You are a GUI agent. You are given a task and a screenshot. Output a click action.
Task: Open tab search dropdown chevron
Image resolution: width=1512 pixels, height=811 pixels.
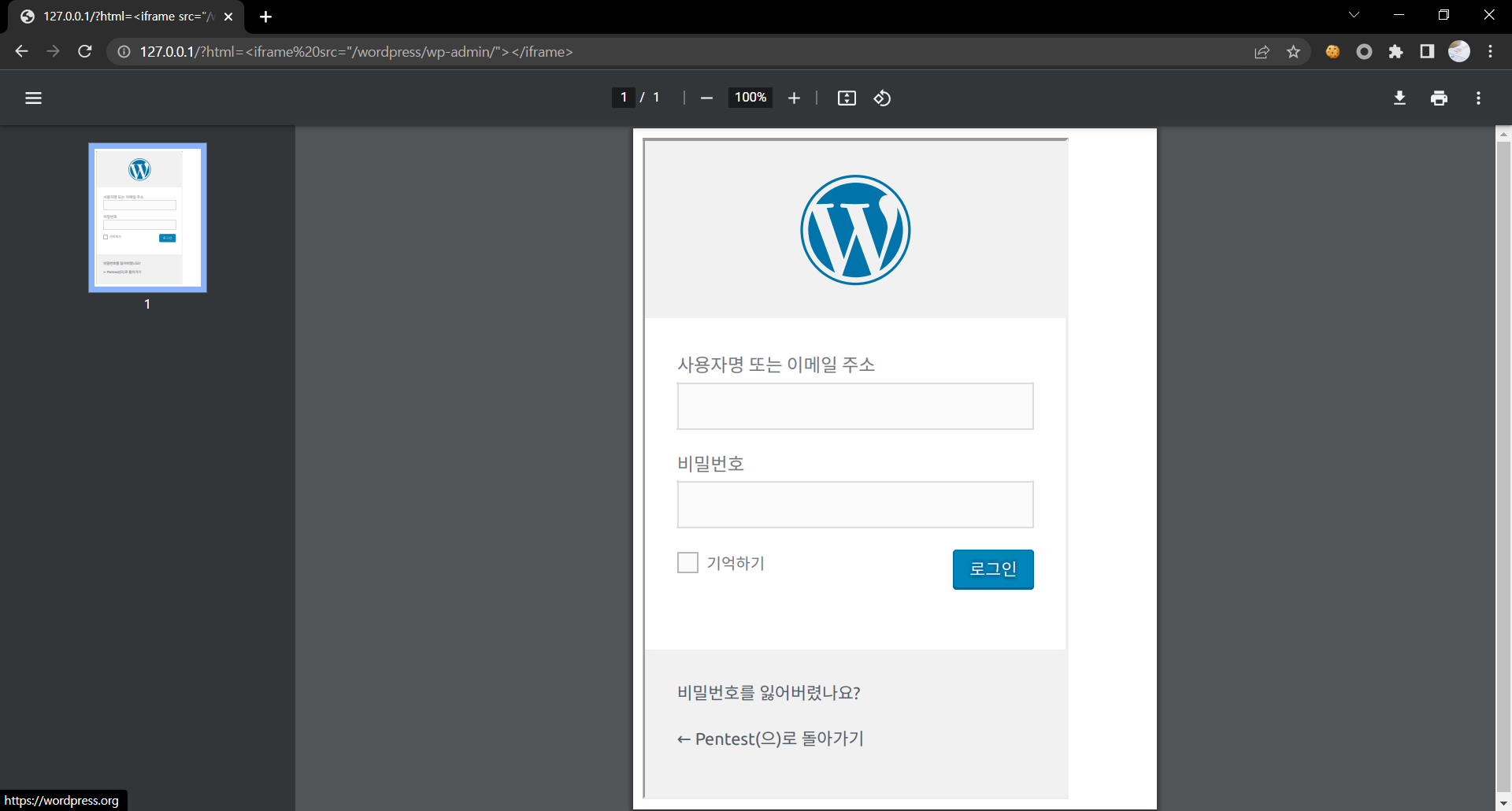point(1354,15)
